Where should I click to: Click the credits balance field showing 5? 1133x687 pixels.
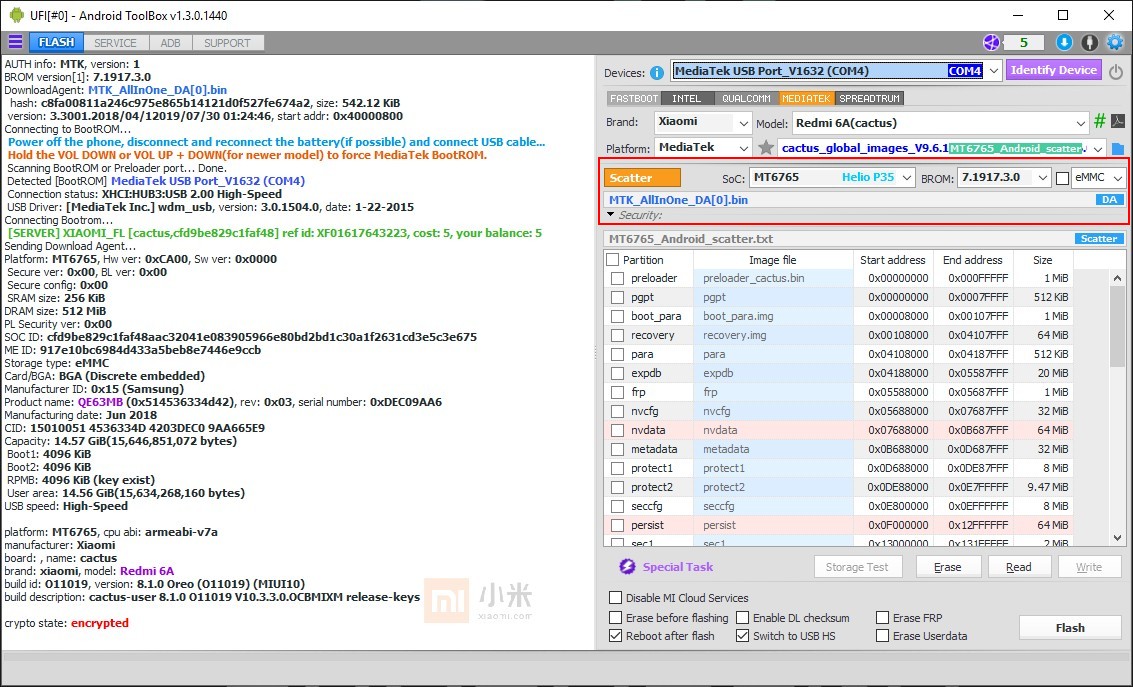[1023, 43]
